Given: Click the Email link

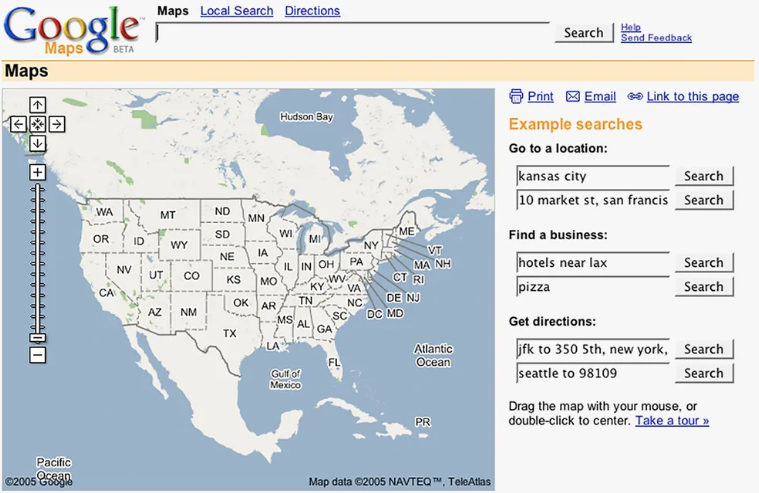Looking at the screenshot, I should 600,96.
